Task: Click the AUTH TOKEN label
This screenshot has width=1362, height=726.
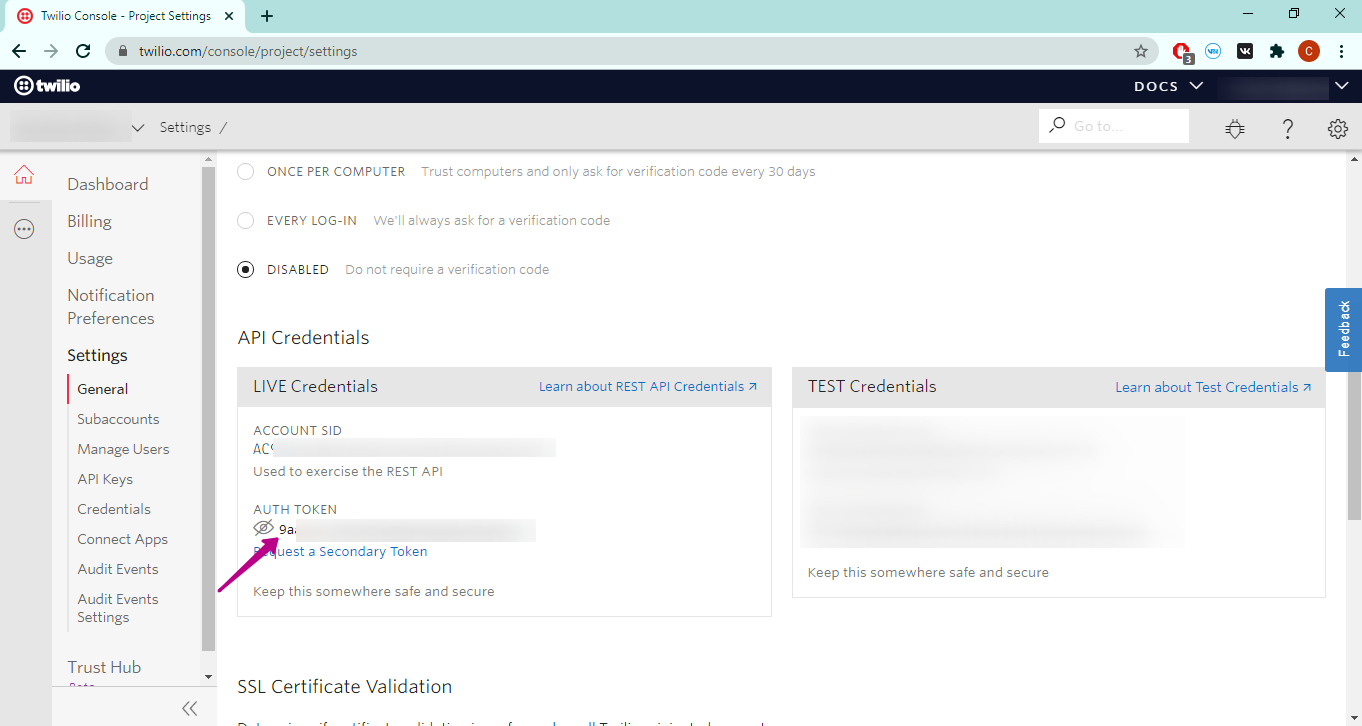Action: click(295, 509)
